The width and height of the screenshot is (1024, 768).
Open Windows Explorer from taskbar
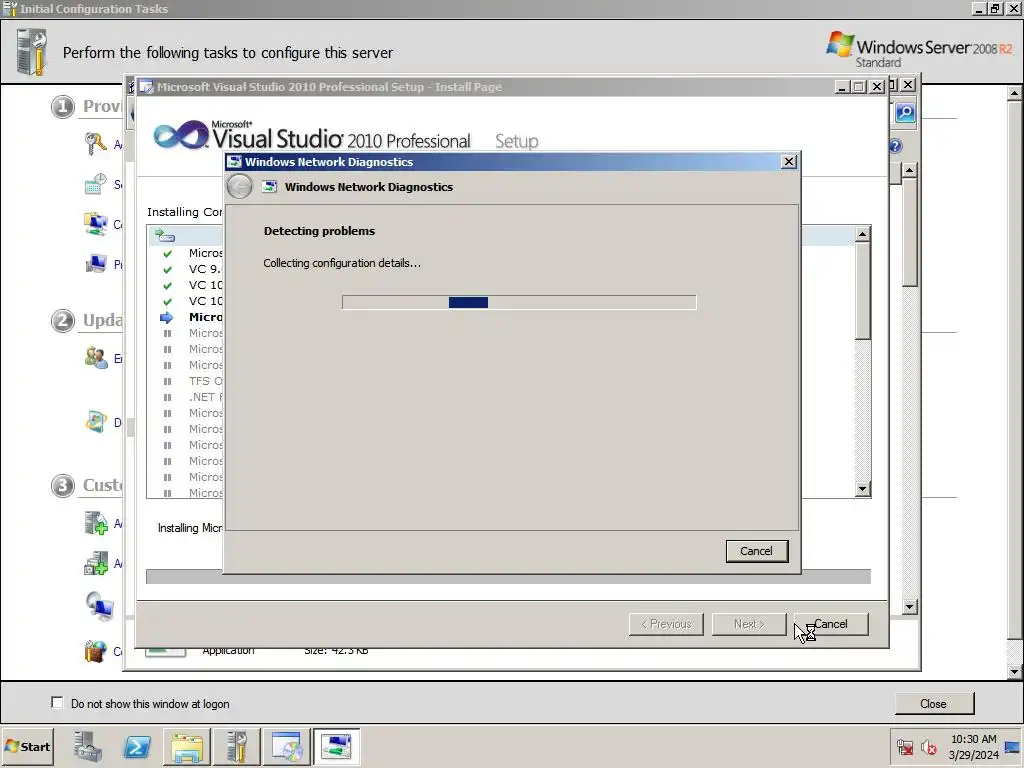[x=187, y=746]
